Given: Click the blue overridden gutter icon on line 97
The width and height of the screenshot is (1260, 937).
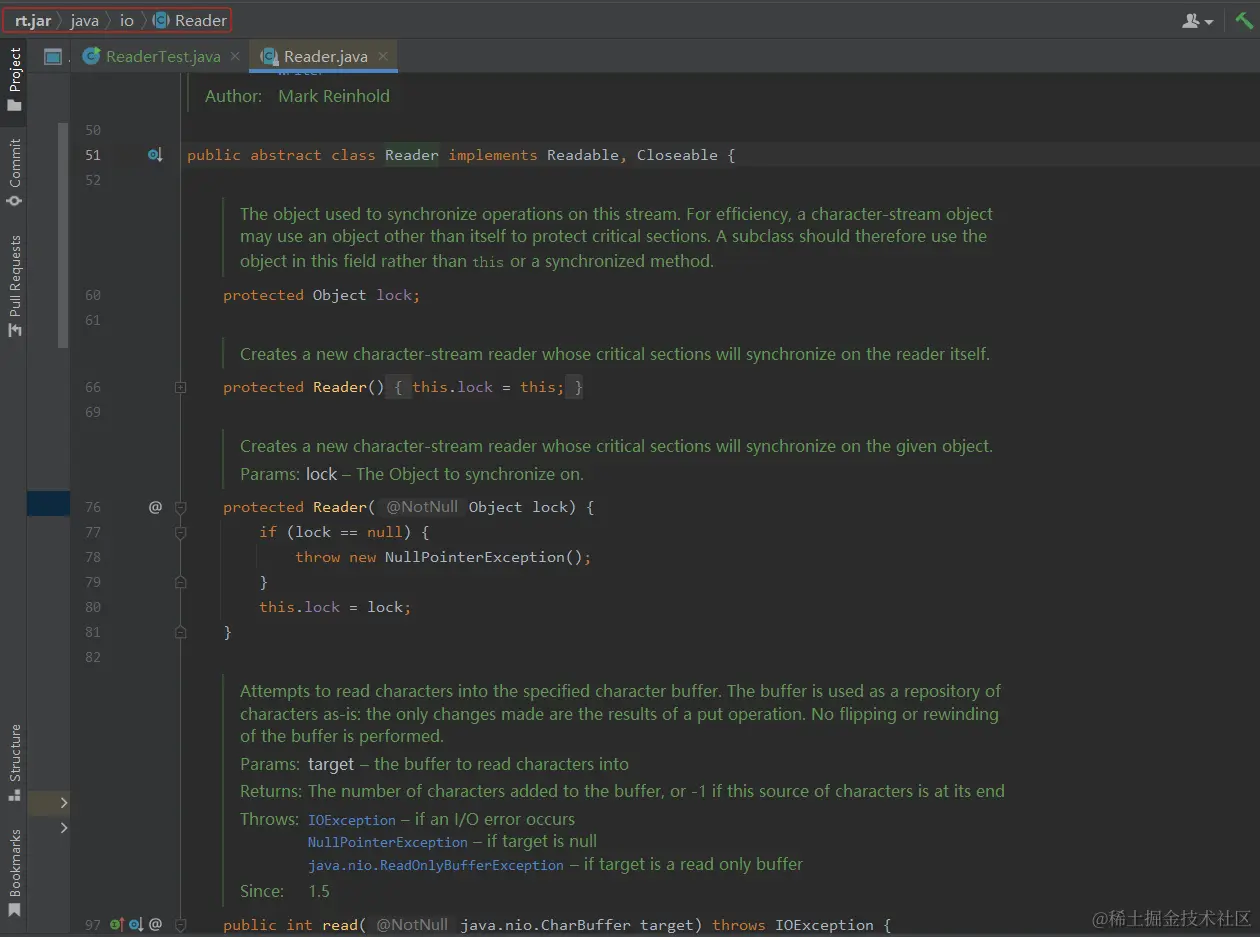Looking at the screenshot, I should tap(135, 925).
